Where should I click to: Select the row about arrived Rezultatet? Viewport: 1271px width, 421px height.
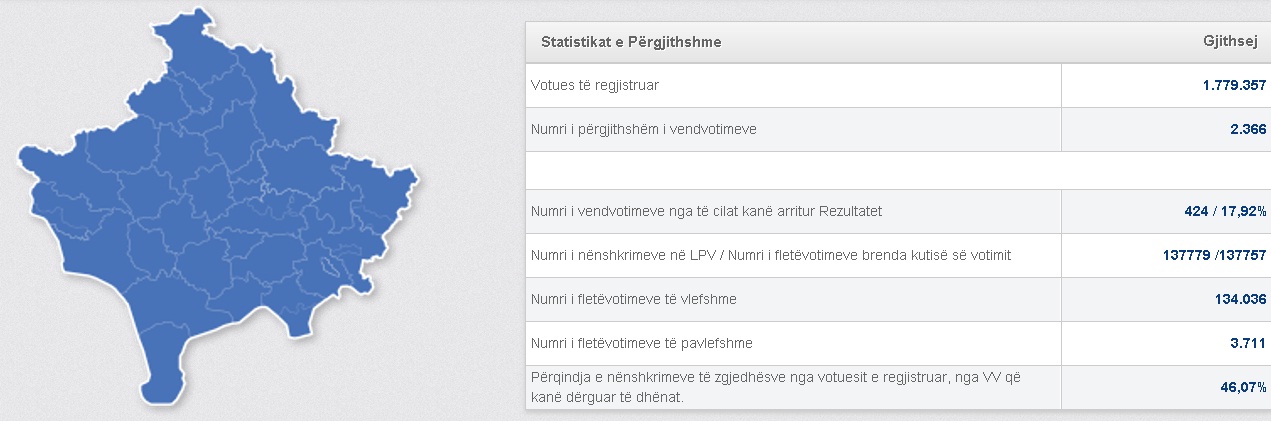click(706, 211)
